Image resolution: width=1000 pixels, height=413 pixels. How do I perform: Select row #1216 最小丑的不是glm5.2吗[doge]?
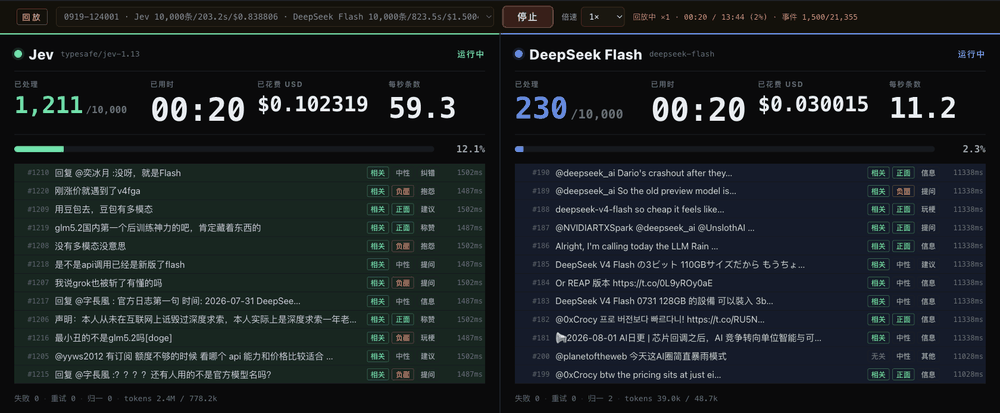click(249, 338)
